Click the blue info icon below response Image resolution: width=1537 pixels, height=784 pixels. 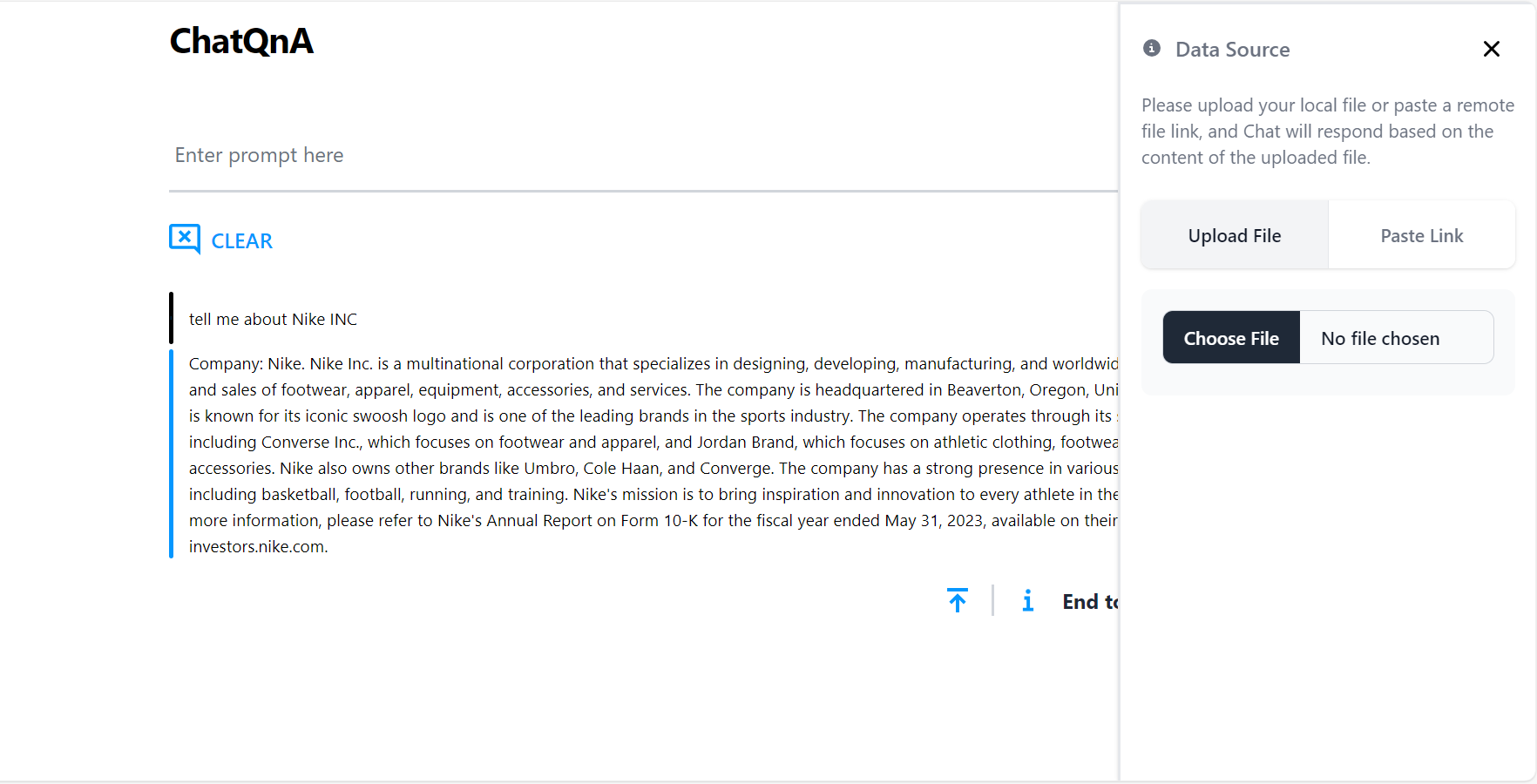tap(1028, 600)
